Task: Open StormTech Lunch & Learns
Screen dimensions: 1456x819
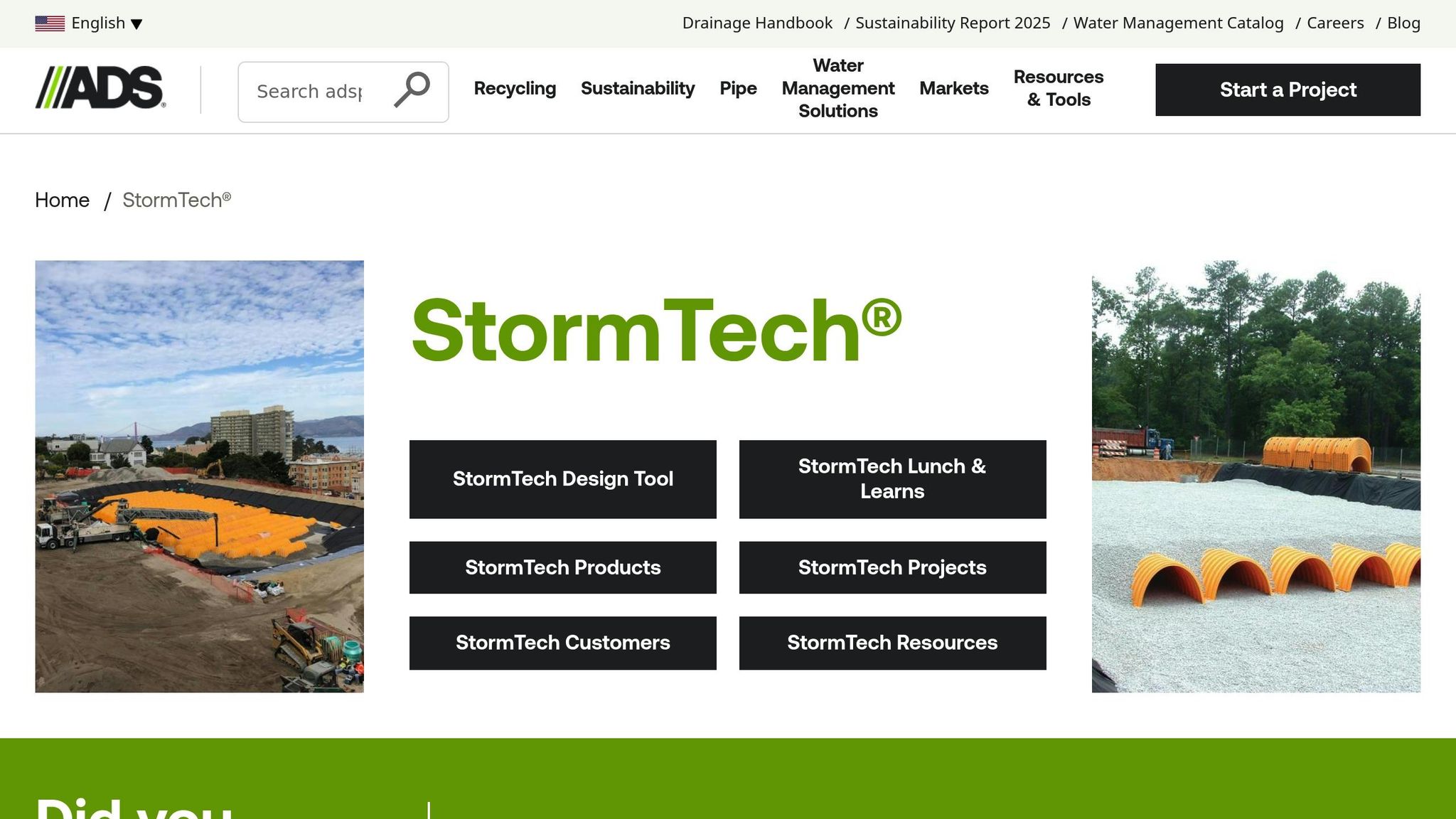Action: [892, 478]
